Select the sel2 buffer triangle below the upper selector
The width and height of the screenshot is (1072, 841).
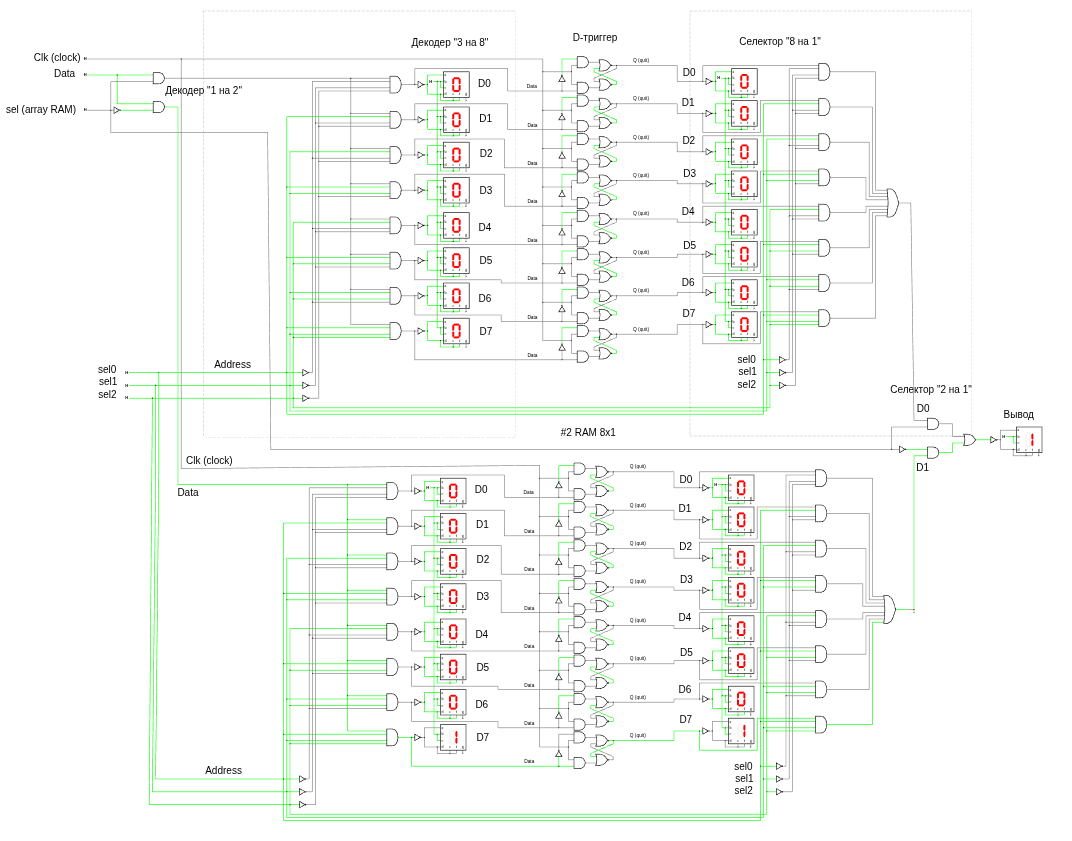[780, 384]
